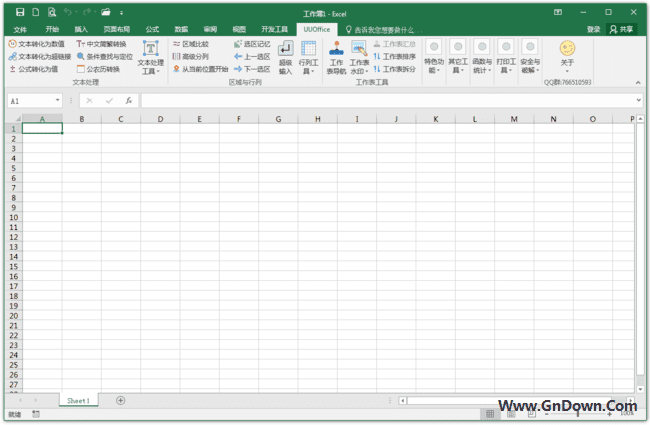
Task: Open the 其它工具 dropdown
Action: (458, 57)
